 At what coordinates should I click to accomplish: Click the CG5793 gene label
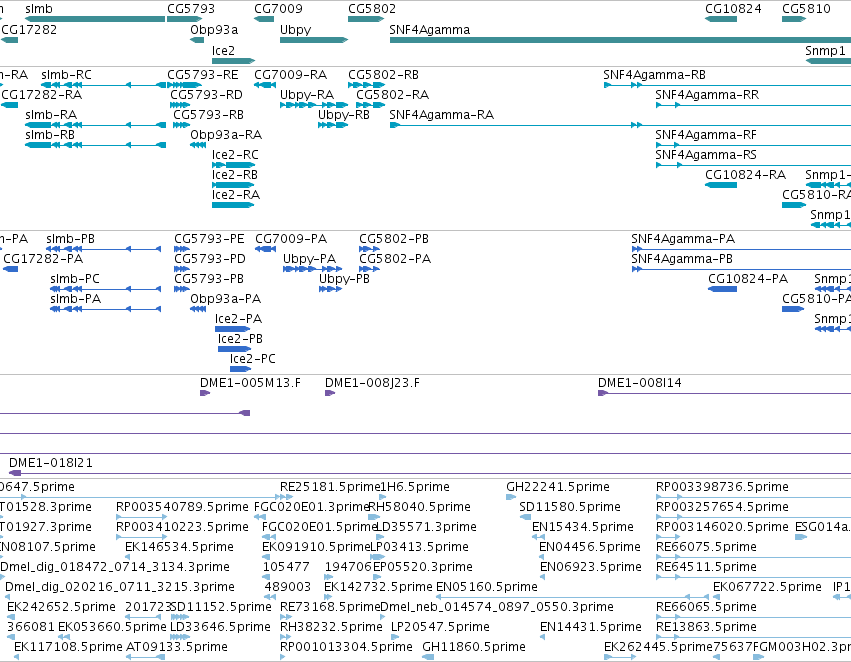pos(191,9)
